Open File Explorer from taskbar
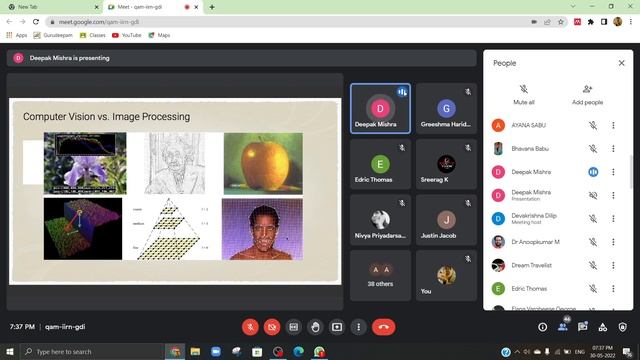The height and width of the screenshot is (360, 640). click(x=195, y=351)
